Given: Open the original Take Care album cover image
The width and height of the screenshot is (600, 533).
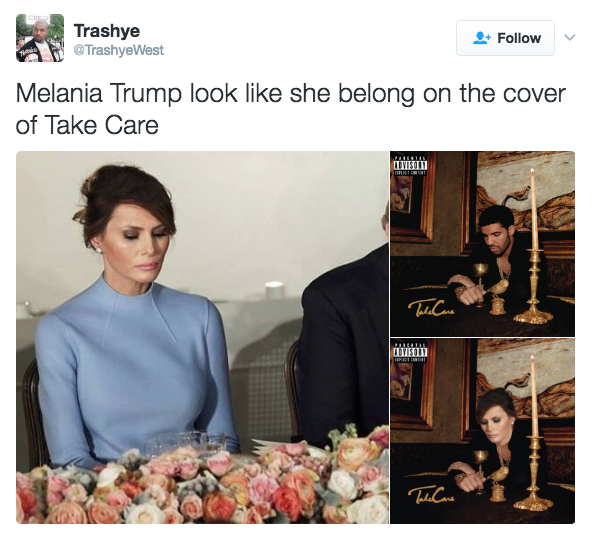Looking at the screenshot, I should click(x=482, y=244).
